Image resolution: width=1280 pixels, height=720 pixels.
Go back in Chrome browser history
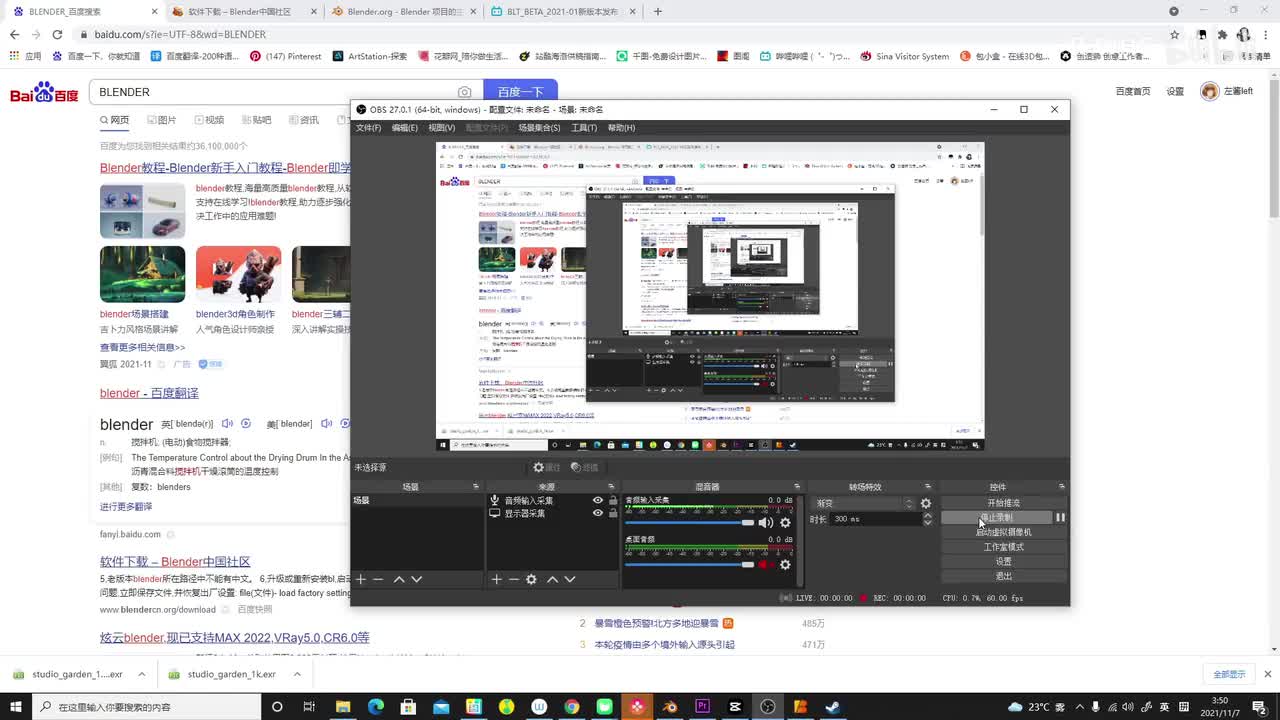pos(14,34)
